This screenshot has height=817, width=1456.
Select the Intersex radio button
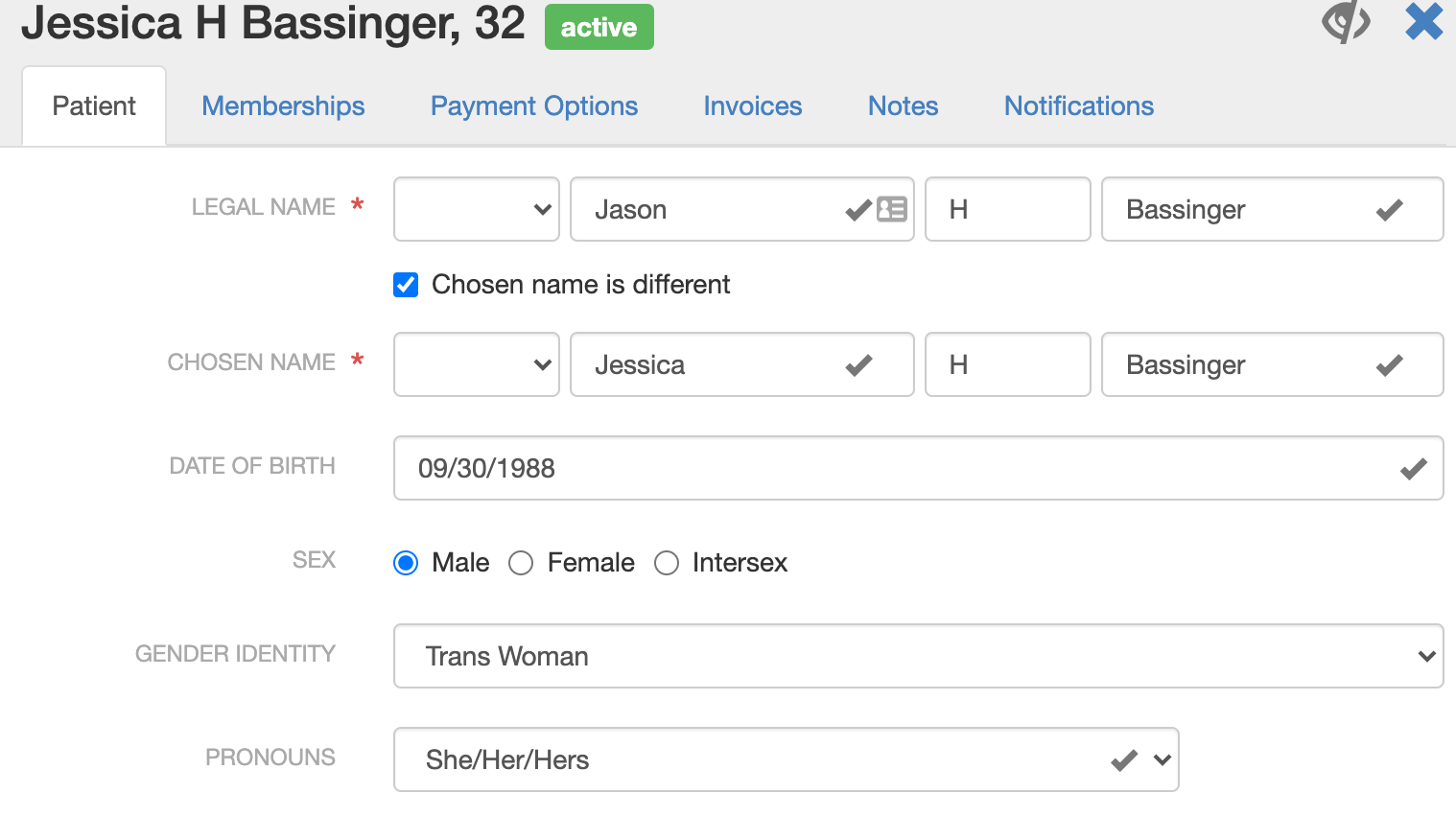pos(667,563)
